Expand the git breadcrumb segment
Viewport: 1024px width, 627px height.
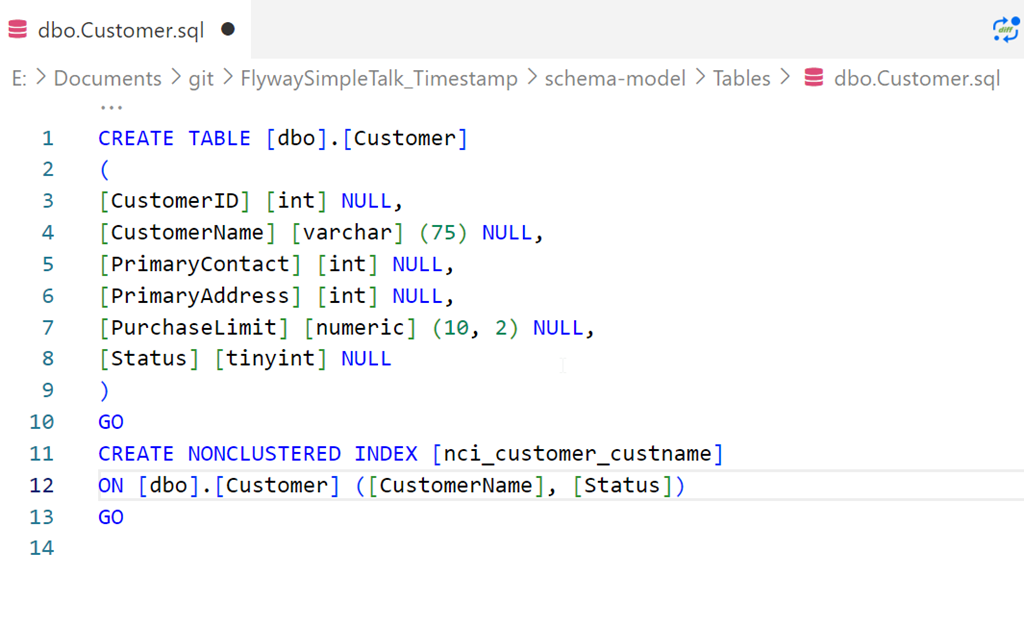[201, 78]
